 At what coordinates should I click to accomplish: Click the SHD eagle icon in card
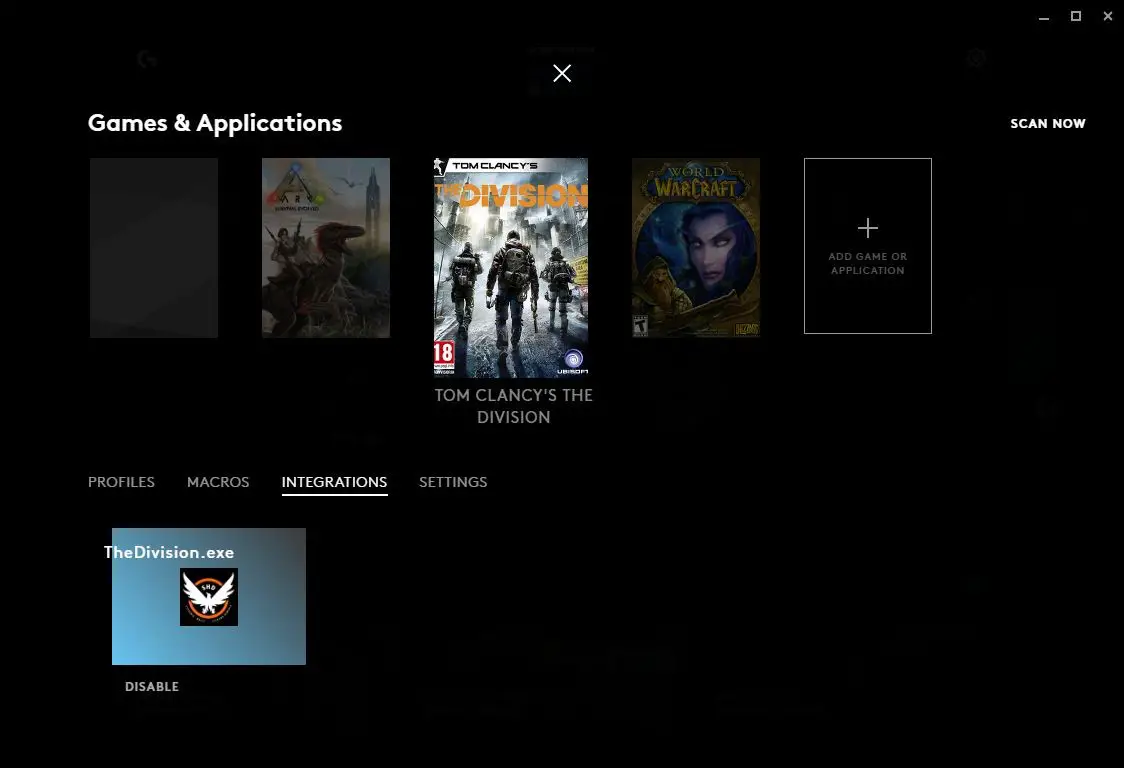(209, 597)
